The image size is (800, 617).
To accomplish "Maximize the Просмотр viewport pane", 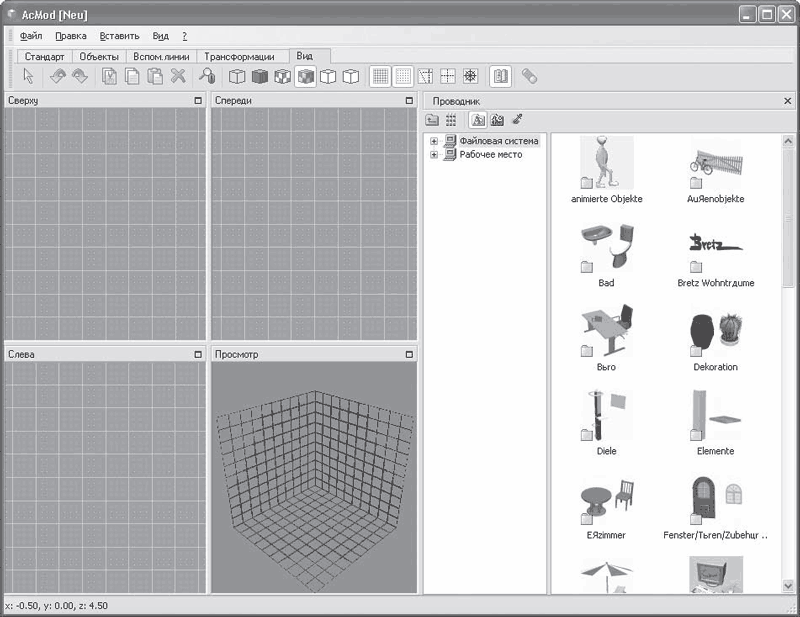I will 408,354.
